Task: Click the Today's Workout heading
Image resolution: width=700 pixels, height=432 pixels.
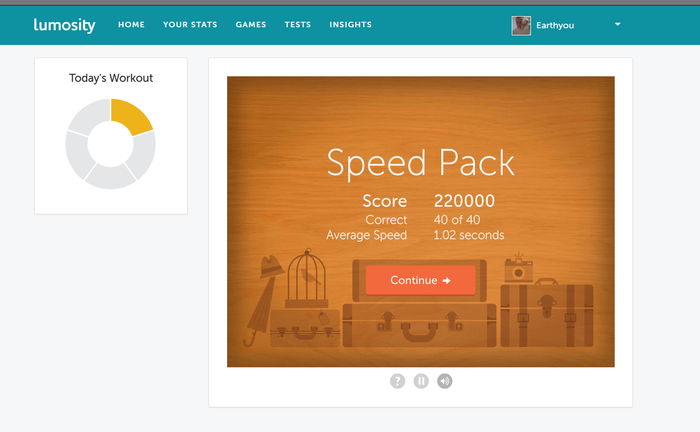Action: point(111,78)
